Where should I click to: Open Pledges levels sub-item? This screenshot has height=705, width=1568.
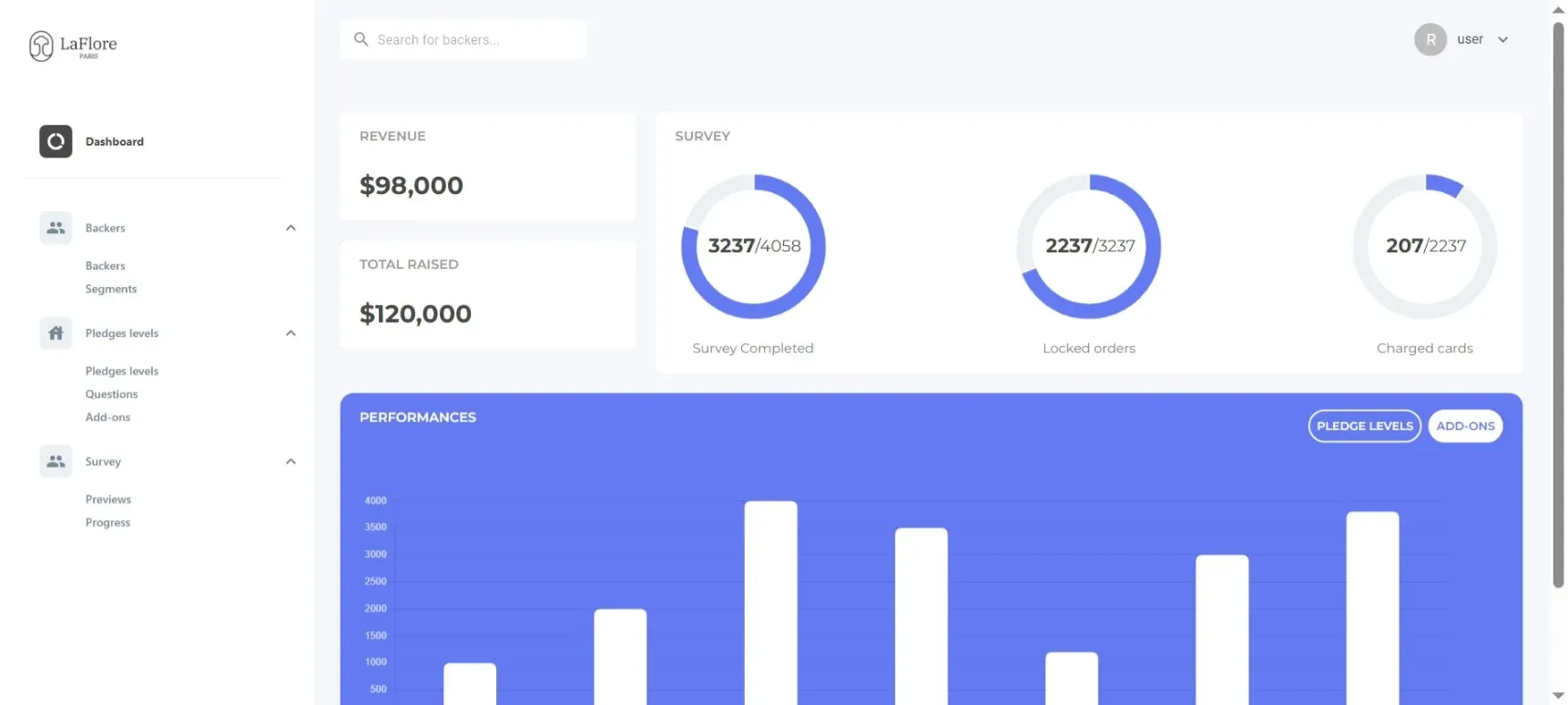[x=122, y=371]
